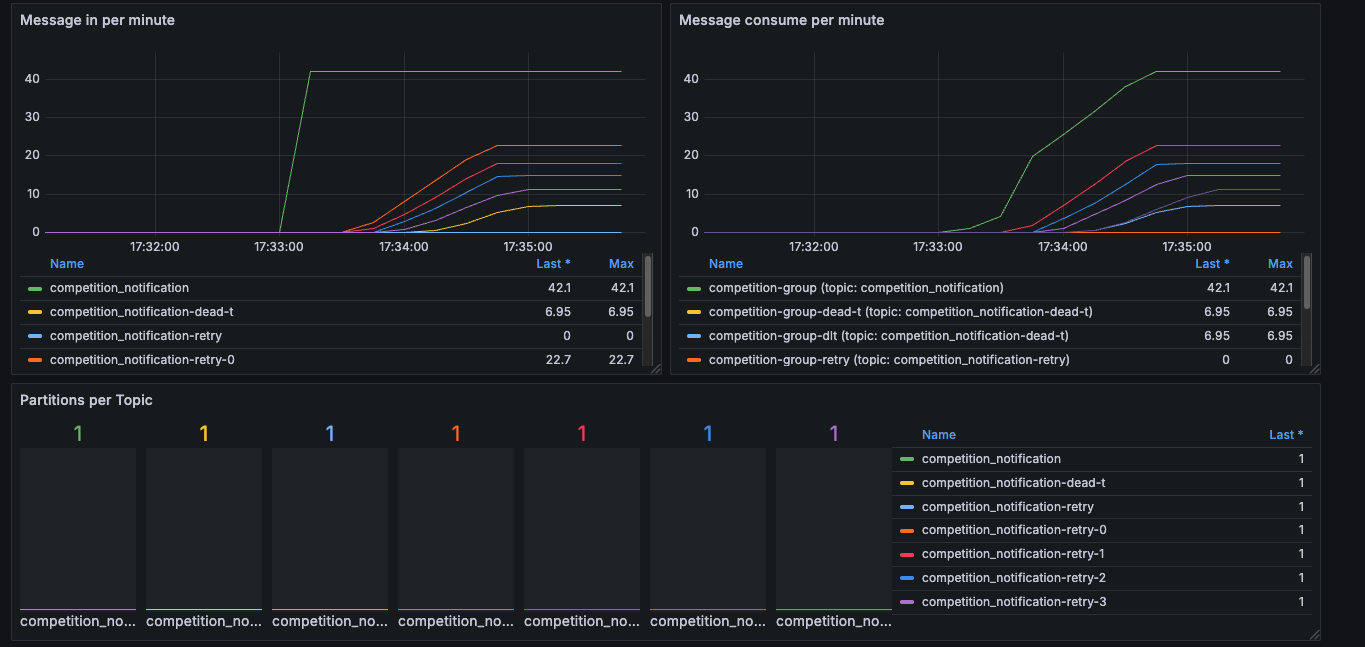The image size is (1365, 647).
Task: Select competition_notification-retry-2 in Partitions per Topic legend
Action: [x=1014, y=578]
